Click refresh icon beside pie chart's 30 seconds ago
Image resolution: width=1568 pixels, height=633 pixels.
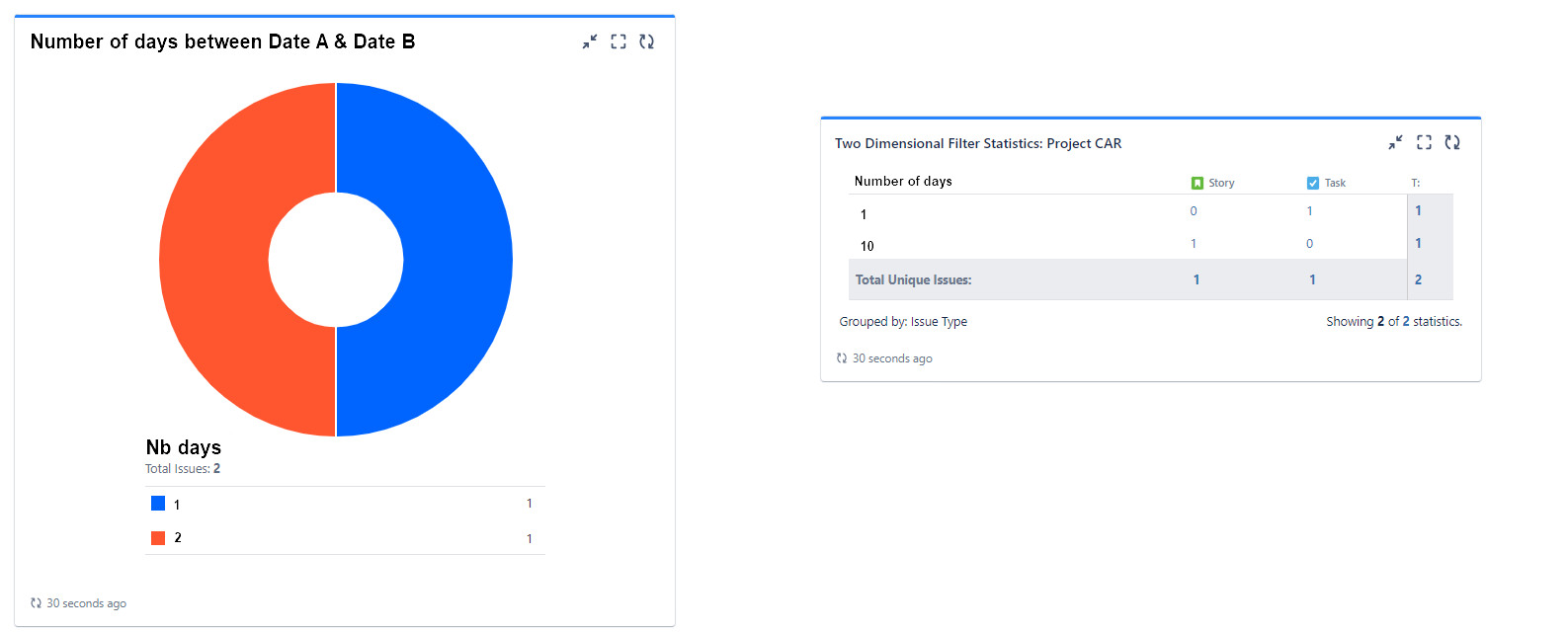[x=37, y=603]
